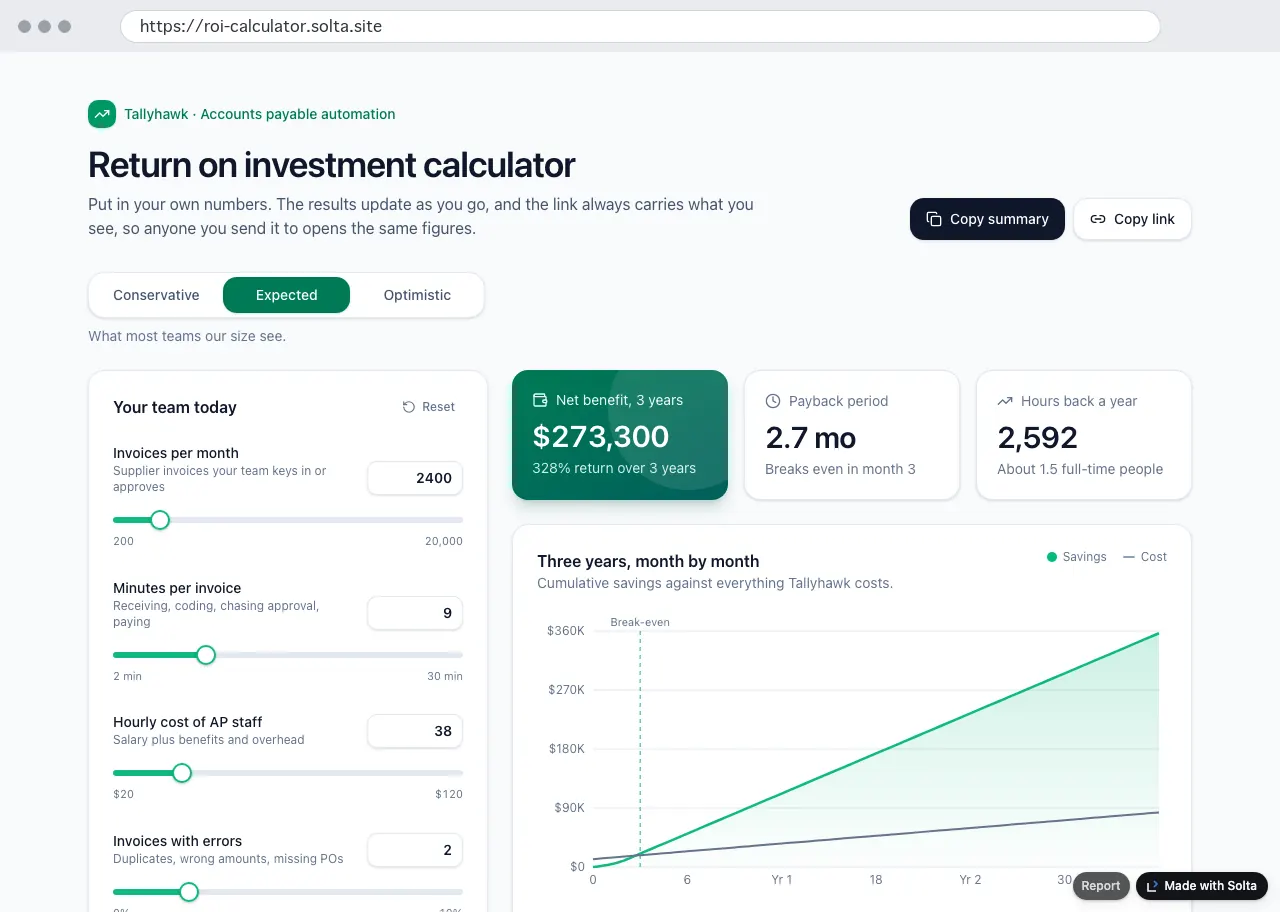Click the Break-even marker label on chart
Screen dimensions: 1280x912
640,622
